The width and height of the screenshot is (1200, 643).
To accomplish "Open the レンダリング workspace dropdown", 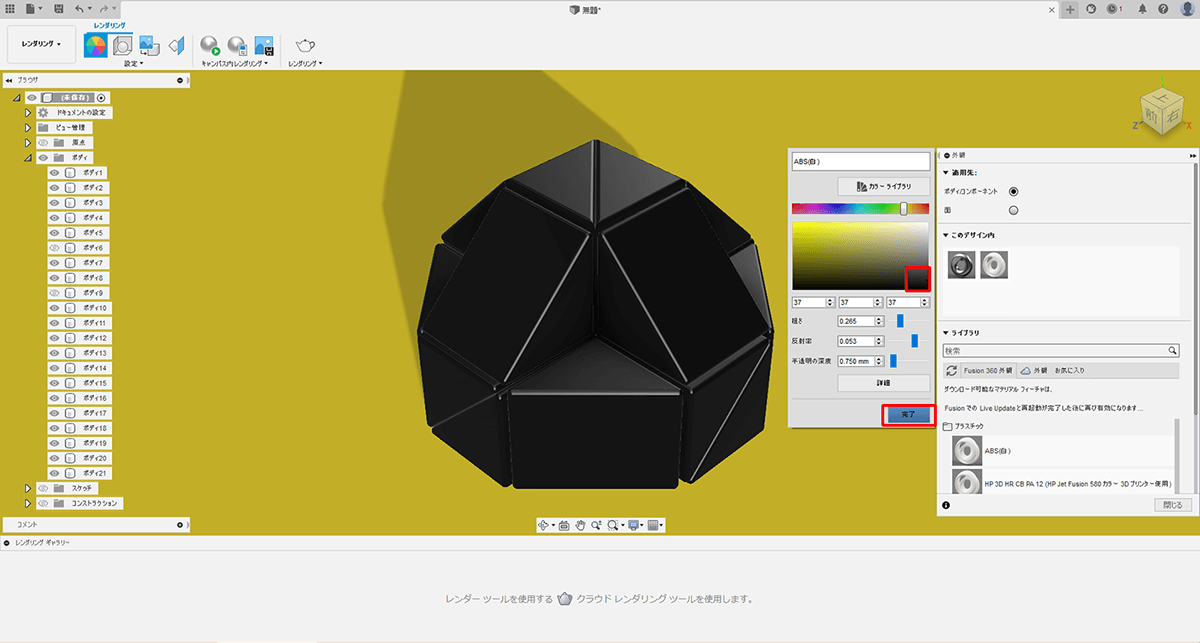I will tap(41, 44).
